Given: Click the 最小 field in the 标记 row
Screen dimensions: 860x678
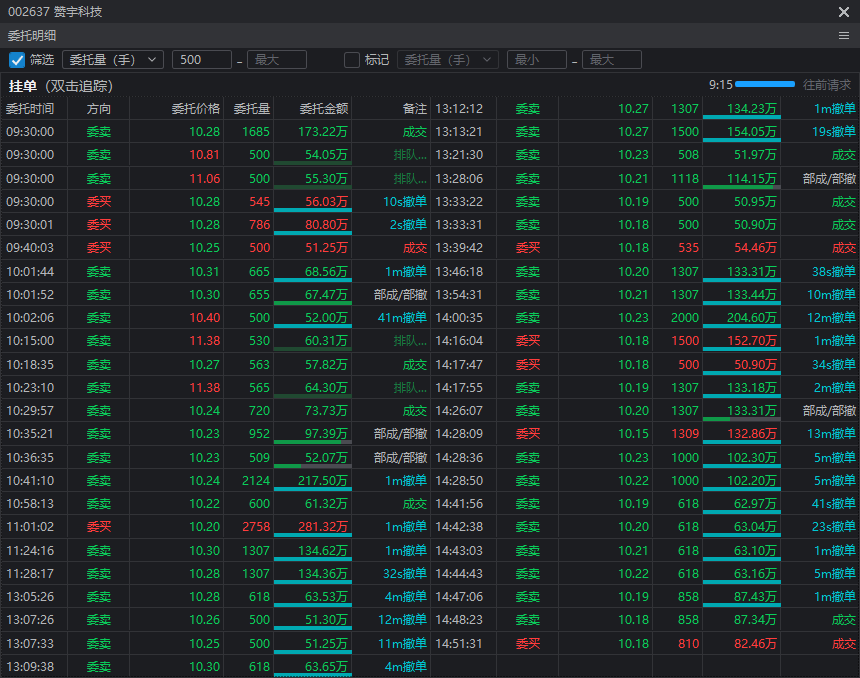Looking at the screenshot, I should 536,60.
